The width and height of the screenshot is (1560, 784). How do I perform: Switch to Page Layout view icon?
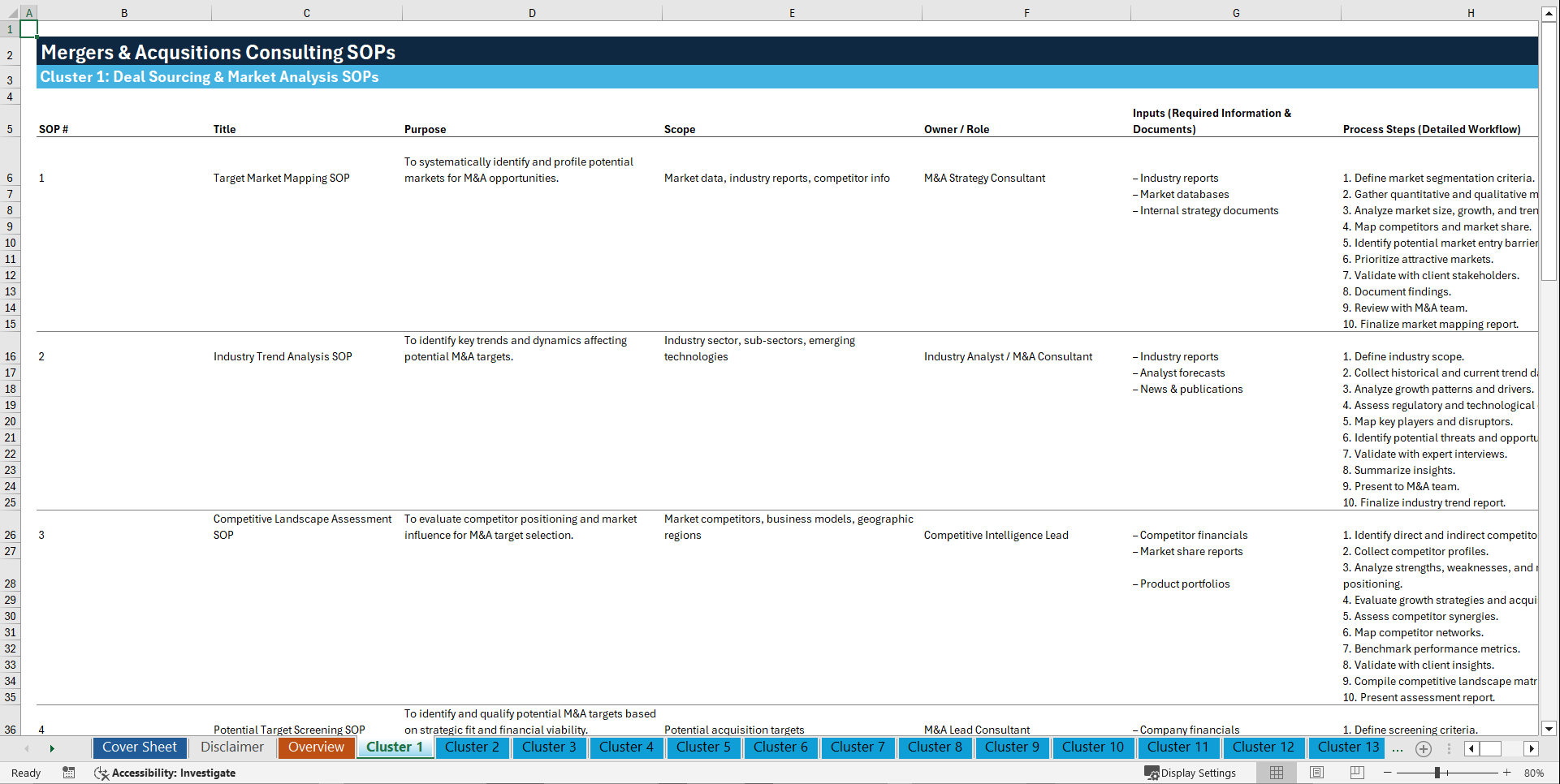(1316, 773)
